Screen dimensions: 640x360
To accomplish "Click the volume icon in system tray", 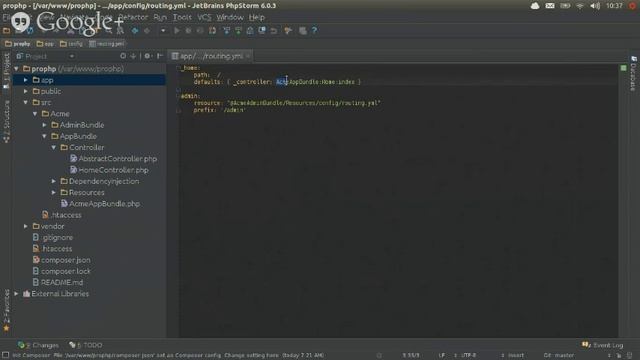I will coord(595,6).
